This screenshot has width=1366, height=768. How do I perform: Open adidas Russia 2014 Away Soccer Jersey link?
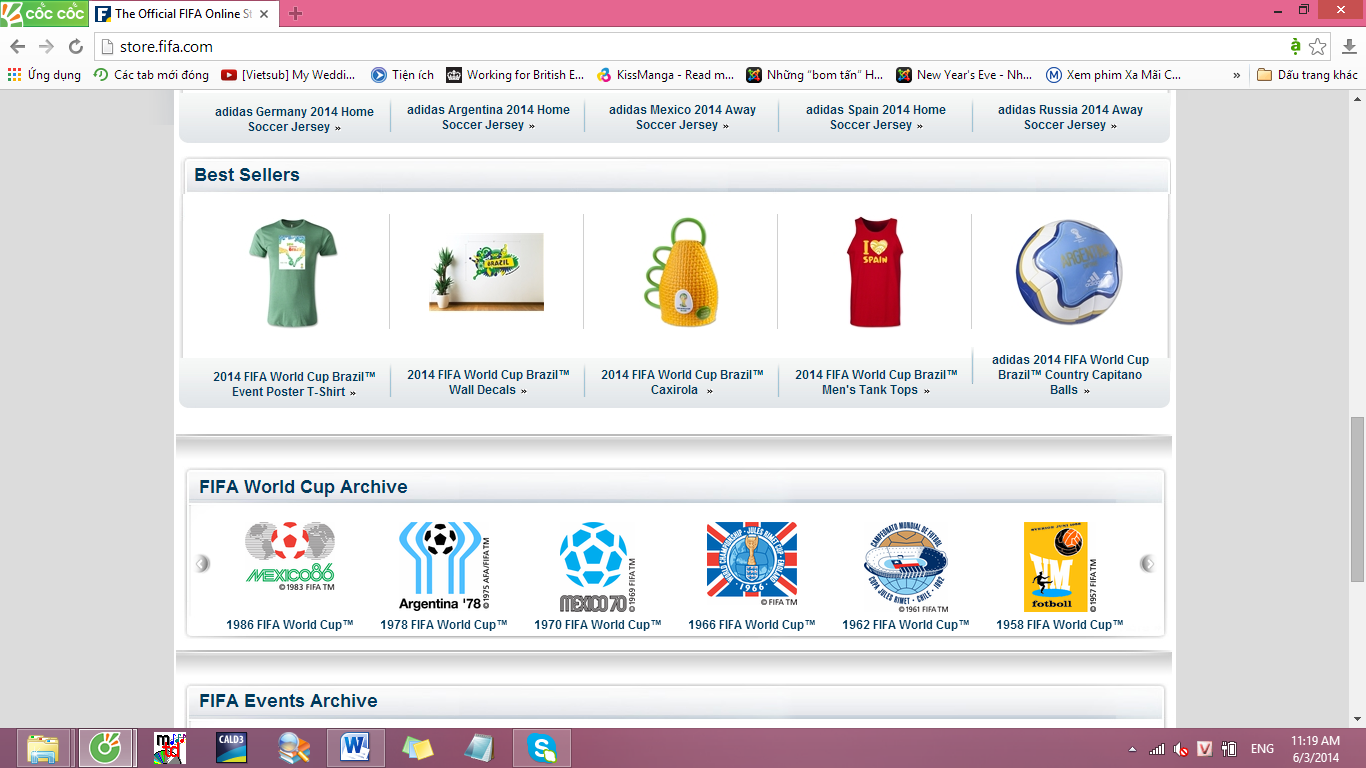coord(1070,117)
